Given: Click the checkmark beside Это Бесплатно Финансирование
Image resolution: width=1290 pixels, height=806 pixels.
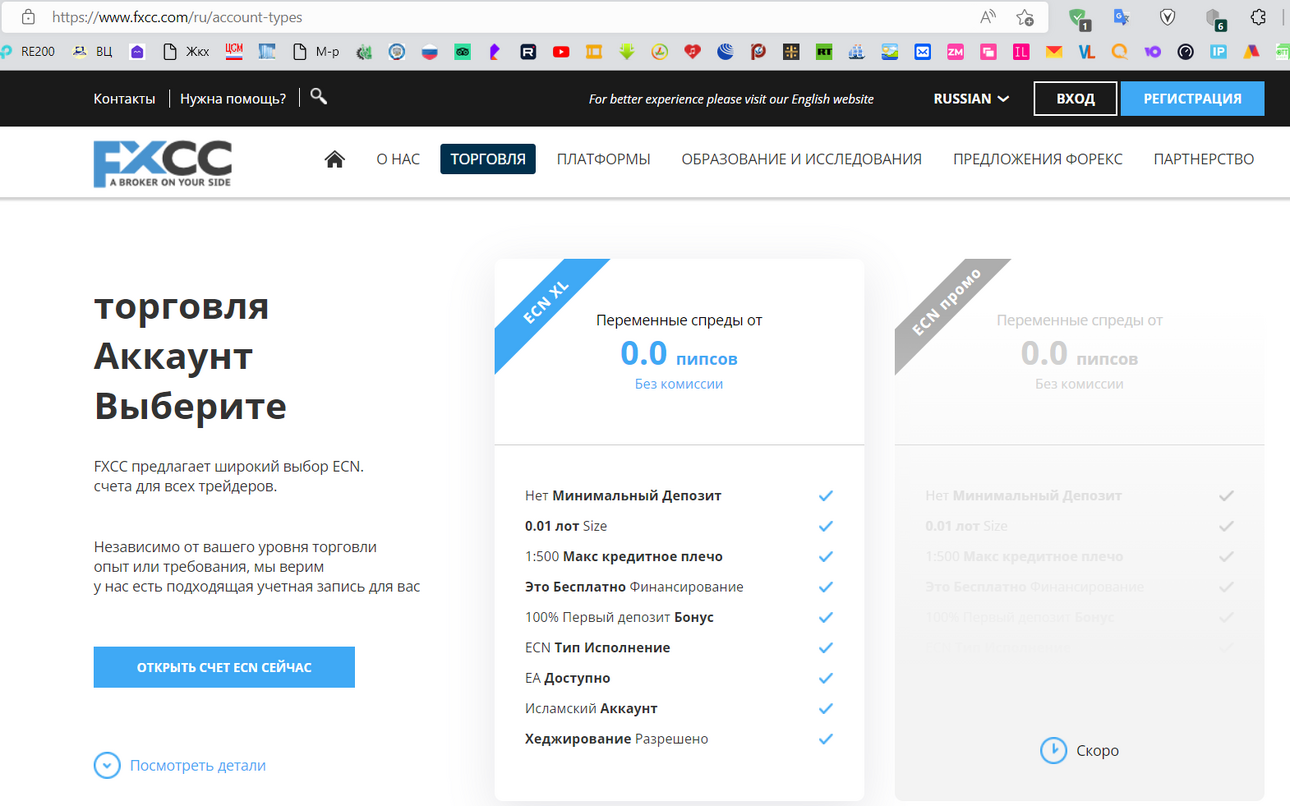Looking at the screenshot, I should click(x=825, y=587).
